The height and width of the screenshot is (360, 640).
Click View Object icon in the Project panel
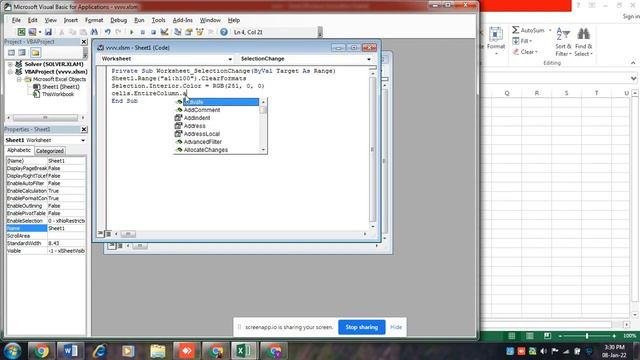(x=22, y=53)
